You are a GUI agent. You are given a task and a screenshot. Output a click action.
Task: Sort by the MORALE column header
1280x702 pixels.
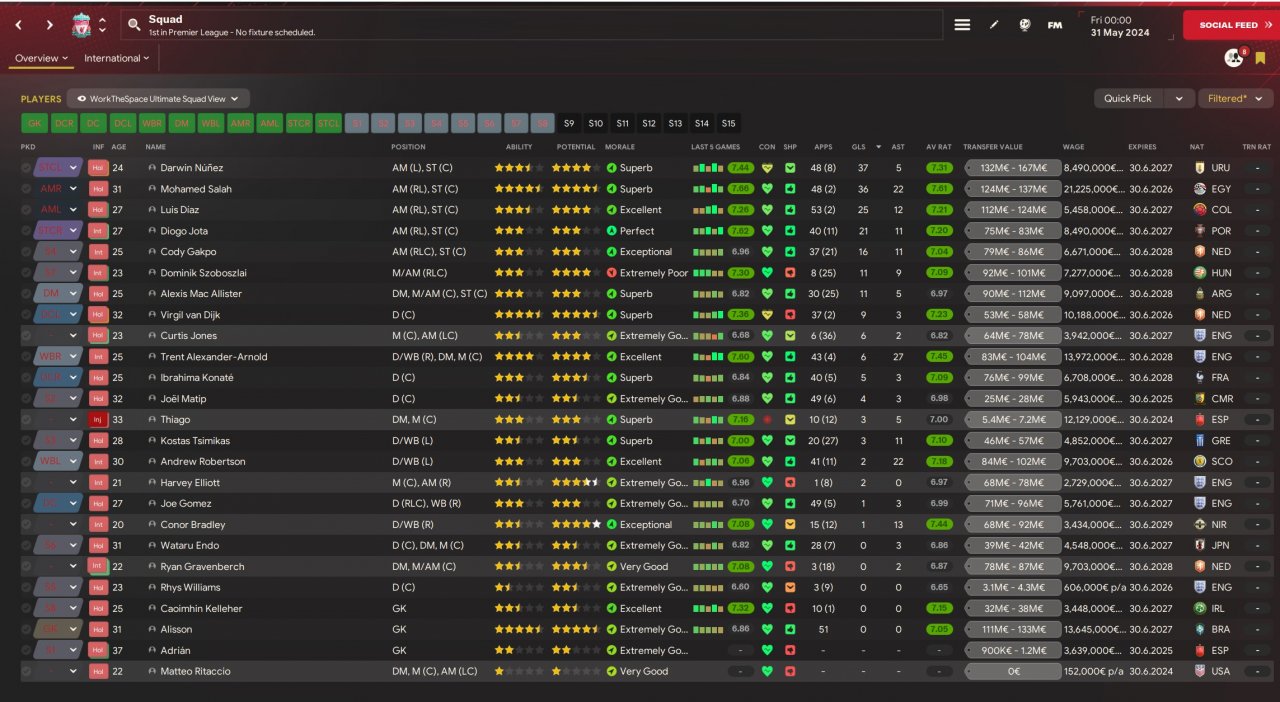620,147
